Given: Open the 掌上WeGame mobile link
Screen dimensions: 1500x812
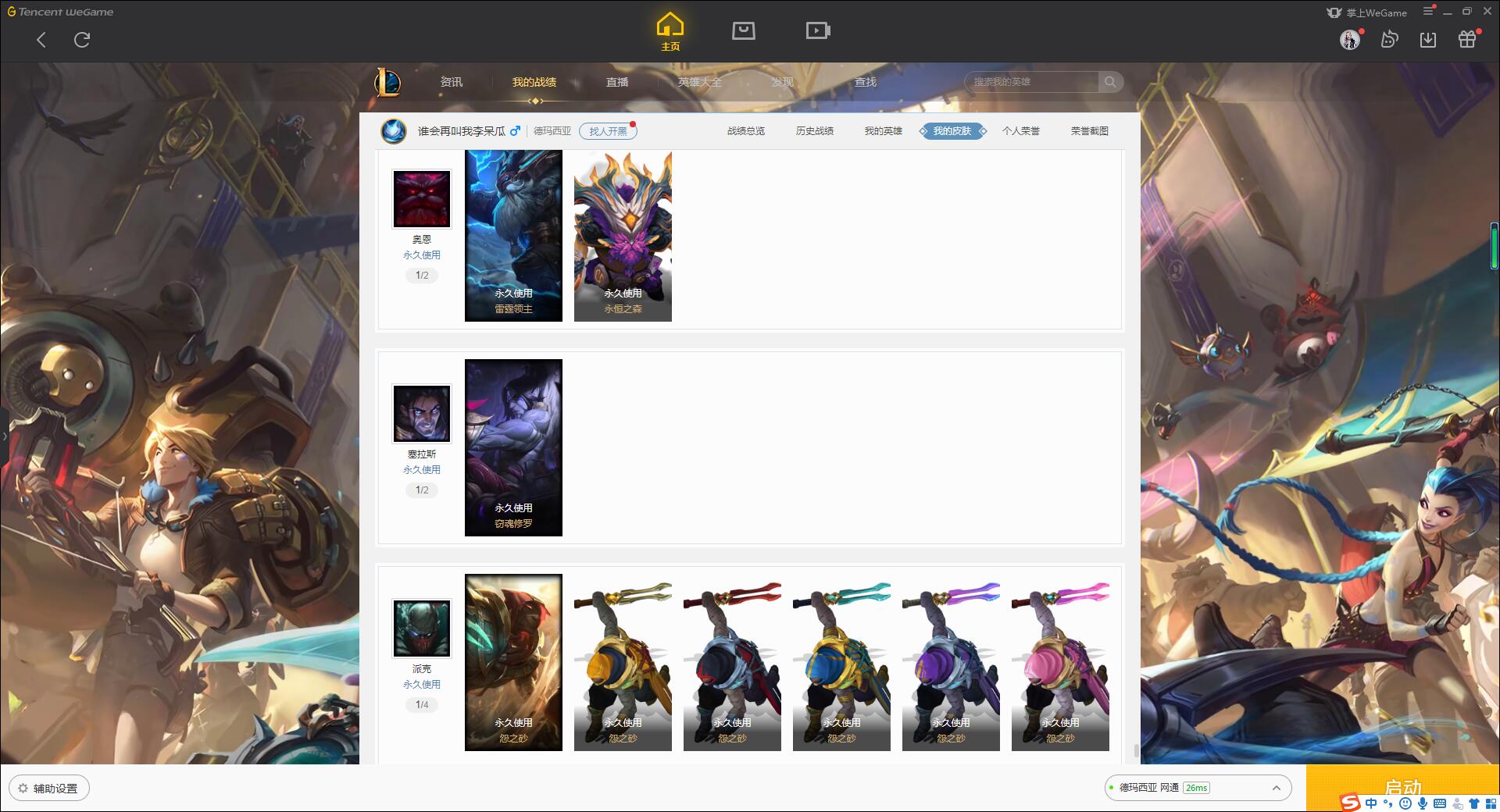Looking at the screenshot, I should pos(1366,12).
